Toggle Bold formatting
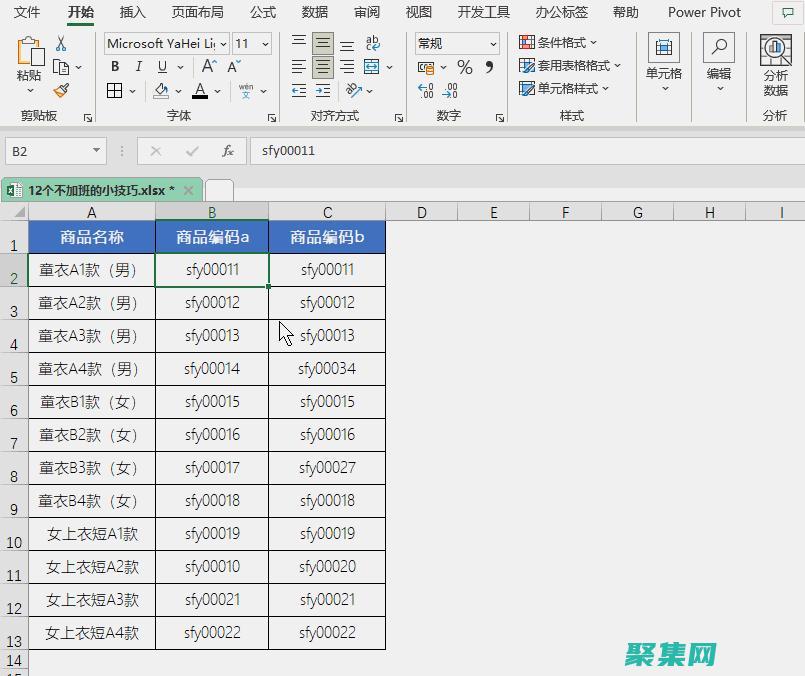Viewport: 805px width, 676px height. [115, 66]
